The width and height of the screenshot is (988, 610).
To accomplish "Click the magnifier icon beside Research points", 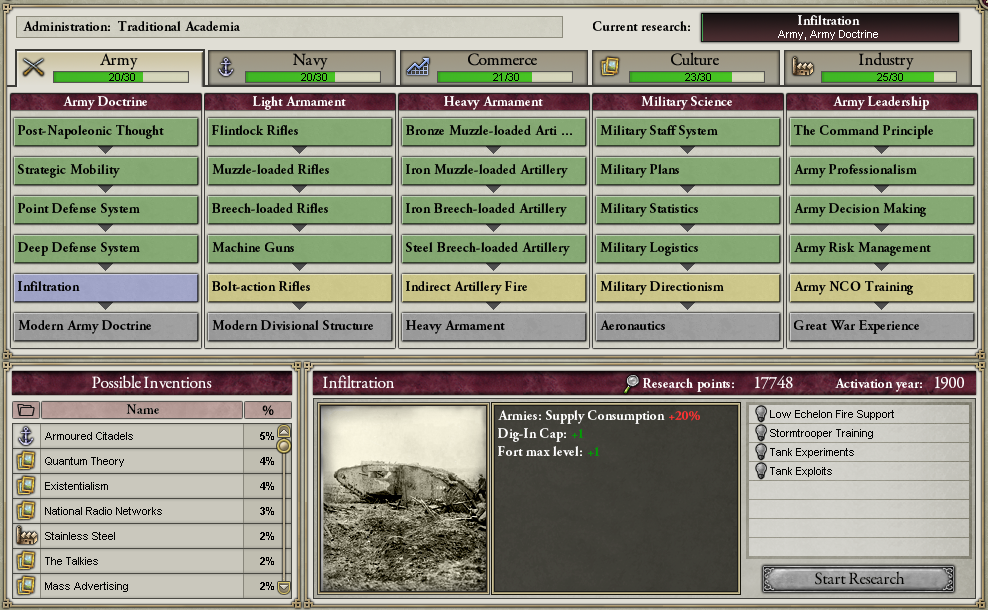I will [x=631, y=383].
